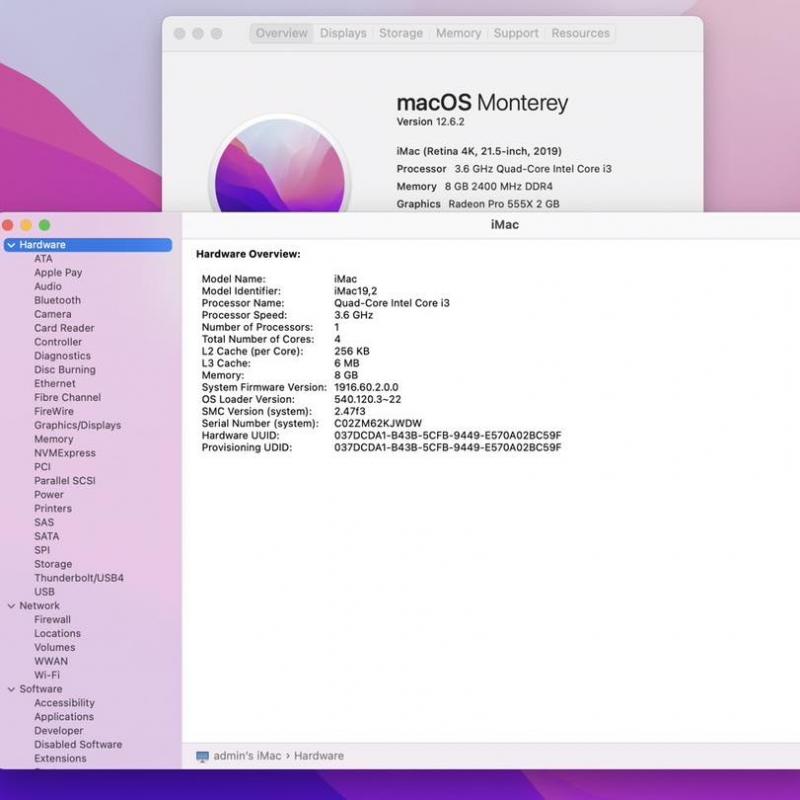
Task: Click the Radeon Pro 555X 2 GB graphics text
Action: [504, 204]
